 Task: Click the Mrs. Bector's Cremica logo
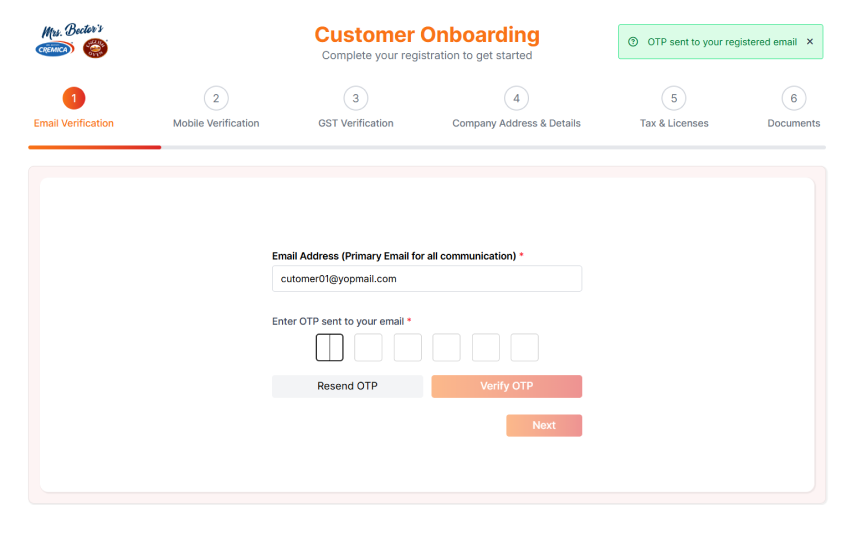coord(57,42)
